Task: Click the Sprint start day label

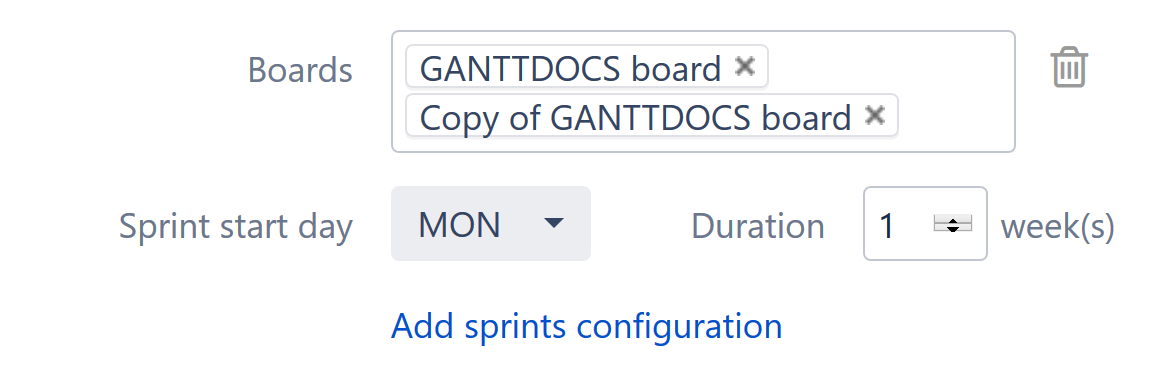Action: pyautogui.click(x=236, y=226)
